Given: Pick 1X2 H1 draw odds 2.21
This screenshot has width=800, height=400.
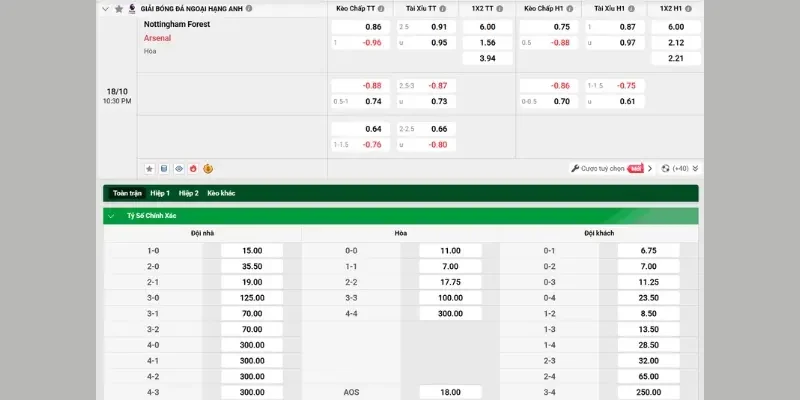Looking at the screenshot, I should (x=676, y=59).
